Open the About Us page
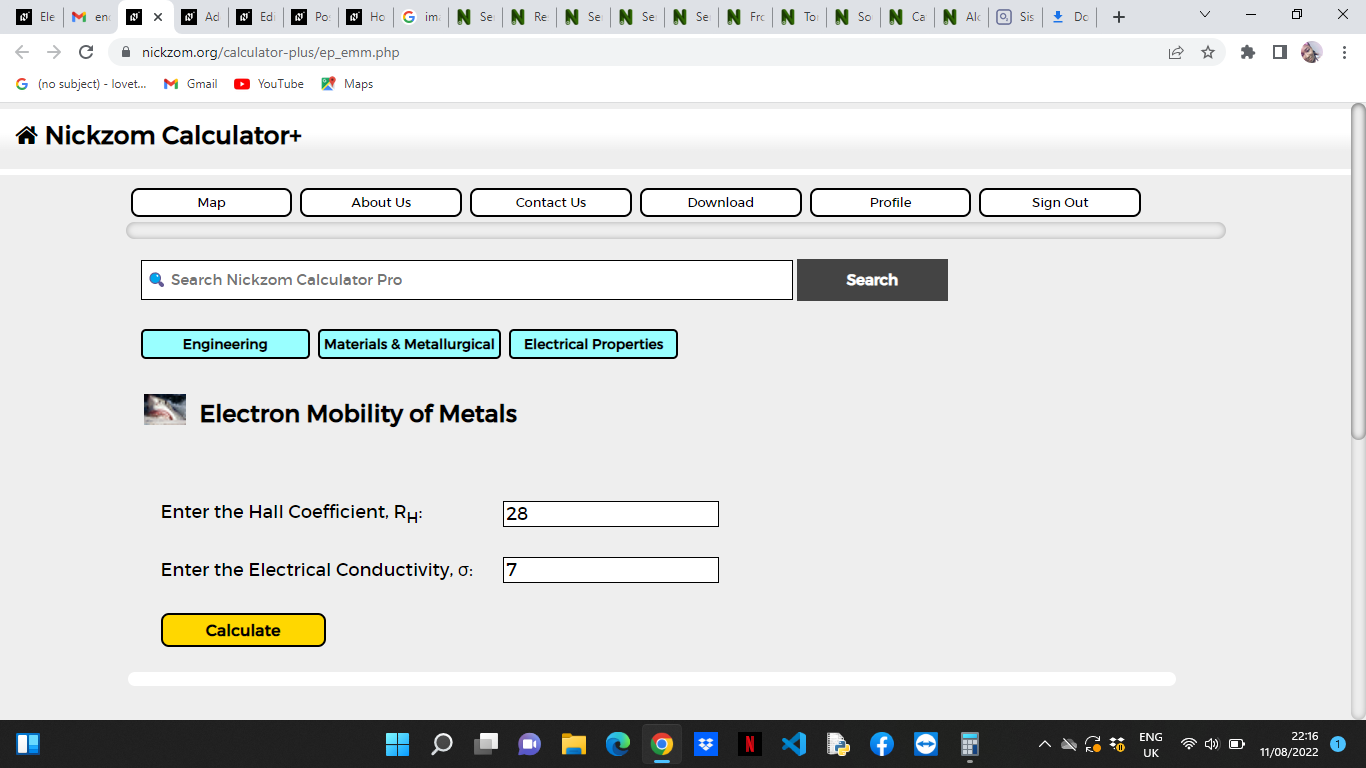Screen dimensions: 1366x768 point(381,202)
